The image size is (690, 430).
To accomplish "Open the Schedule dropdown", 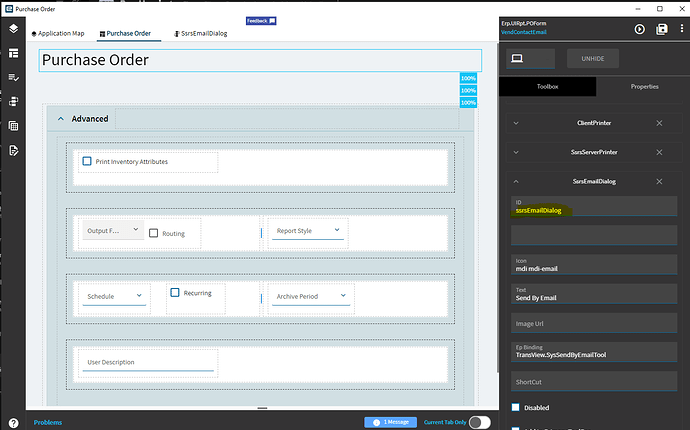I will pyautogui.click(x=114, y=296).
